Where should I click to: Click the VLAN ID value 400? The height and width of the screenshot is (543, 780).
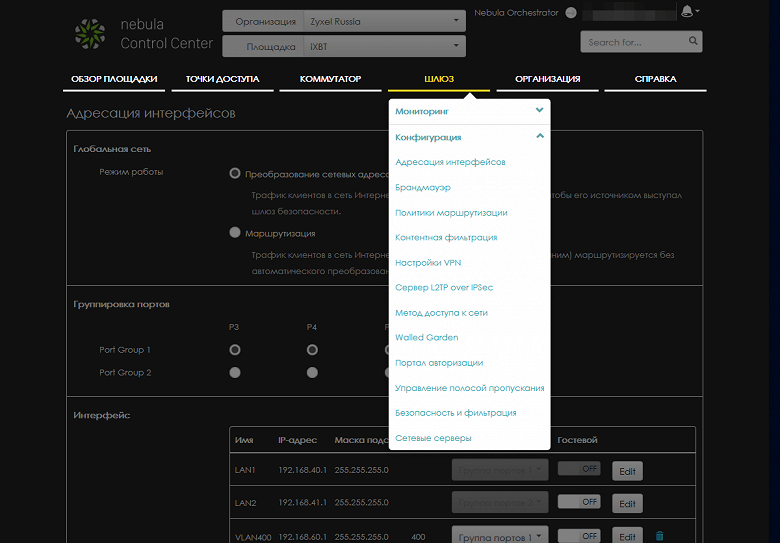coord(418,537)
